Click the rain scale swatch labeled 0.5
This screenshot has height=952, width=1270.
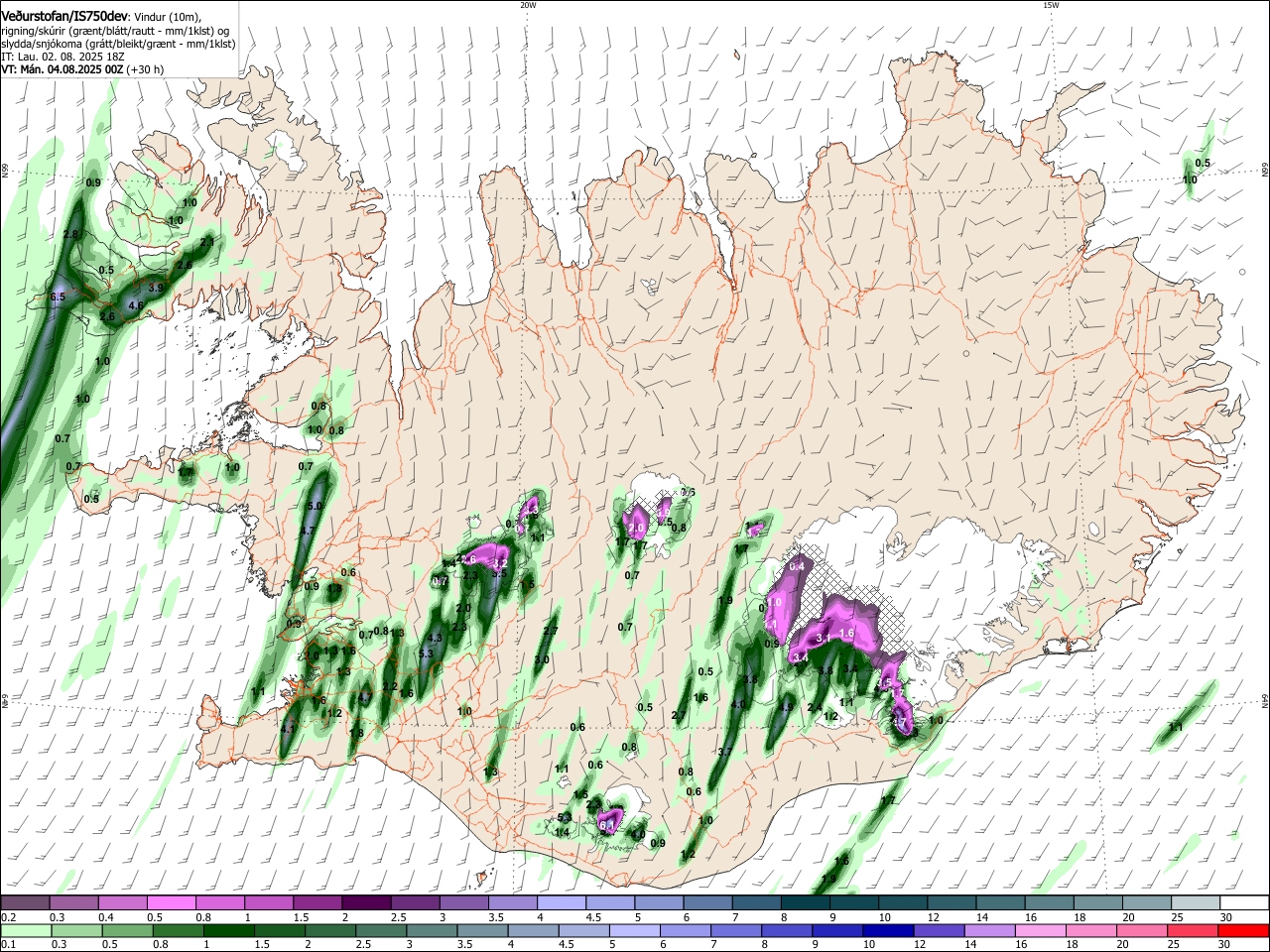click(x=127, y=930)
